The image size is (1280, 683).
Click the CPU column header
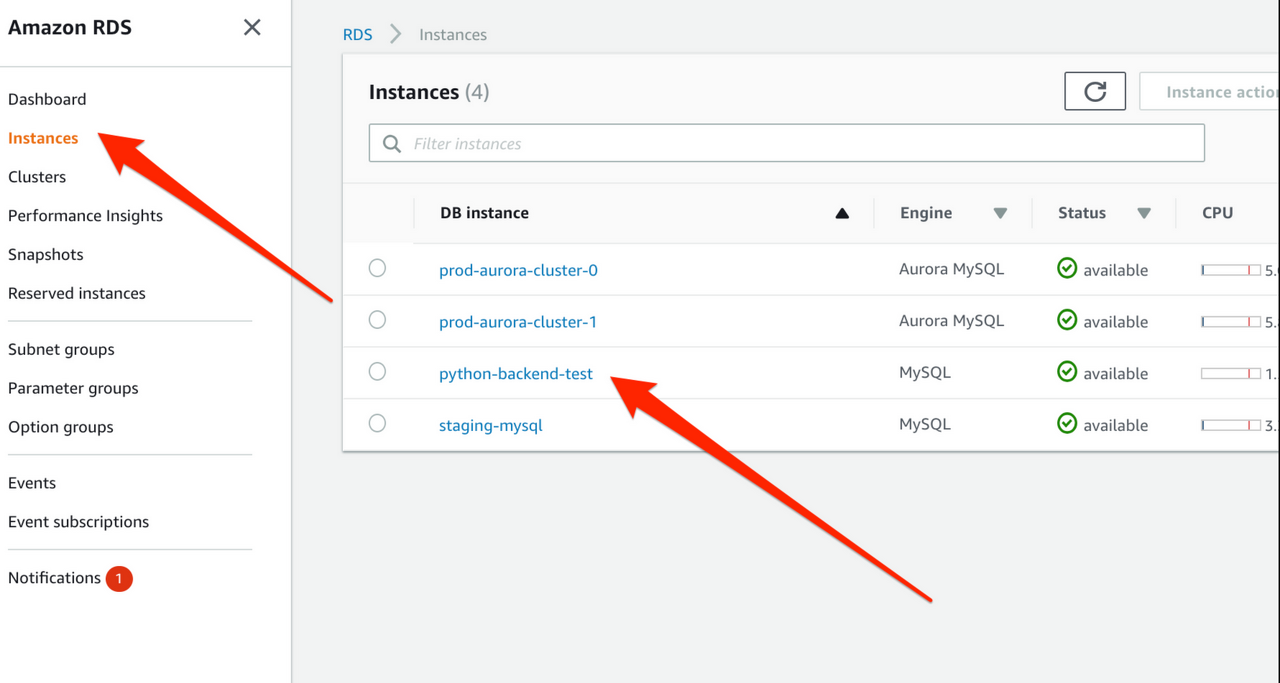click(1218, 213)
